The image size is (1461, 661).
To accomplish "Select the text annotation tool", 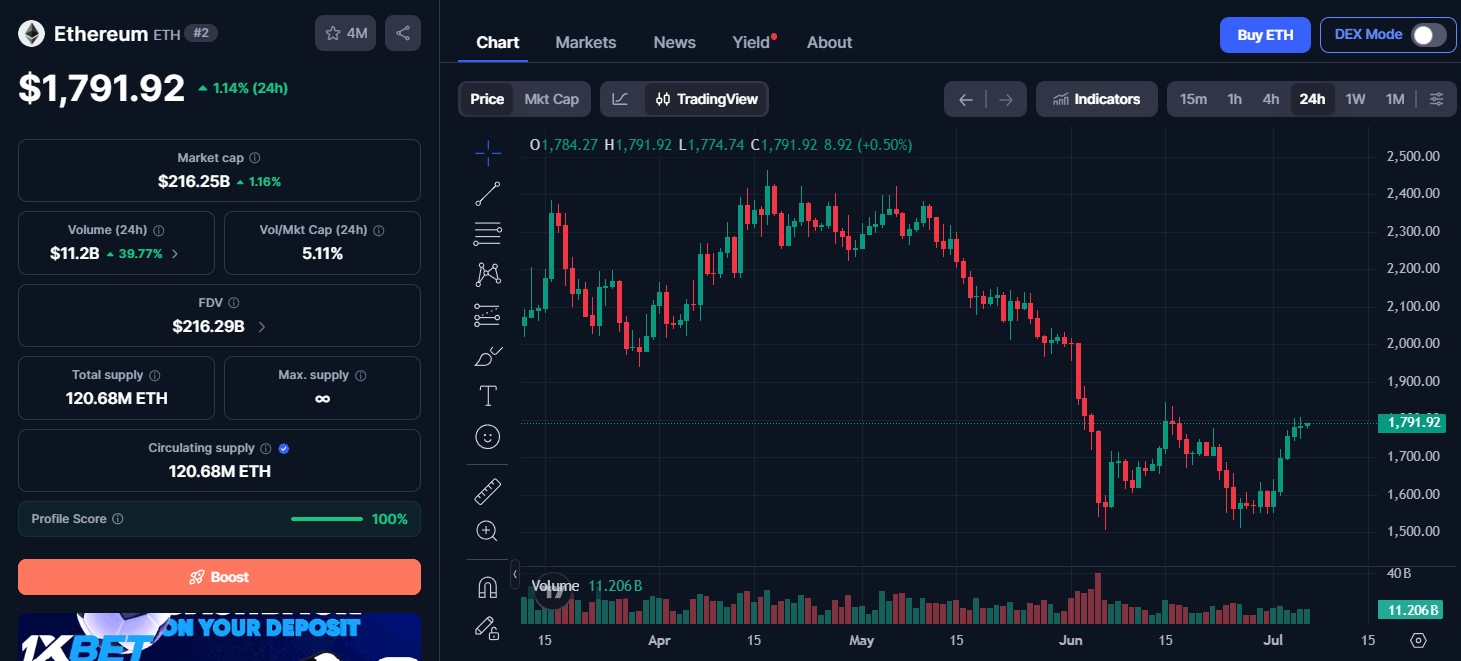I will coord(488,396).
